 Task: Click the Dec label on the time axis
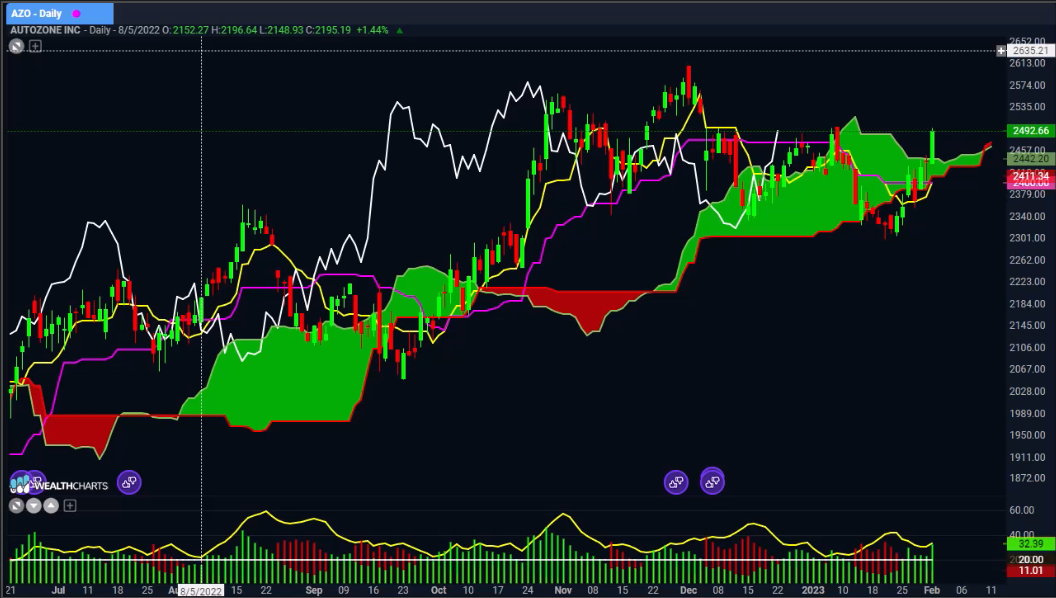pos(688,590)
